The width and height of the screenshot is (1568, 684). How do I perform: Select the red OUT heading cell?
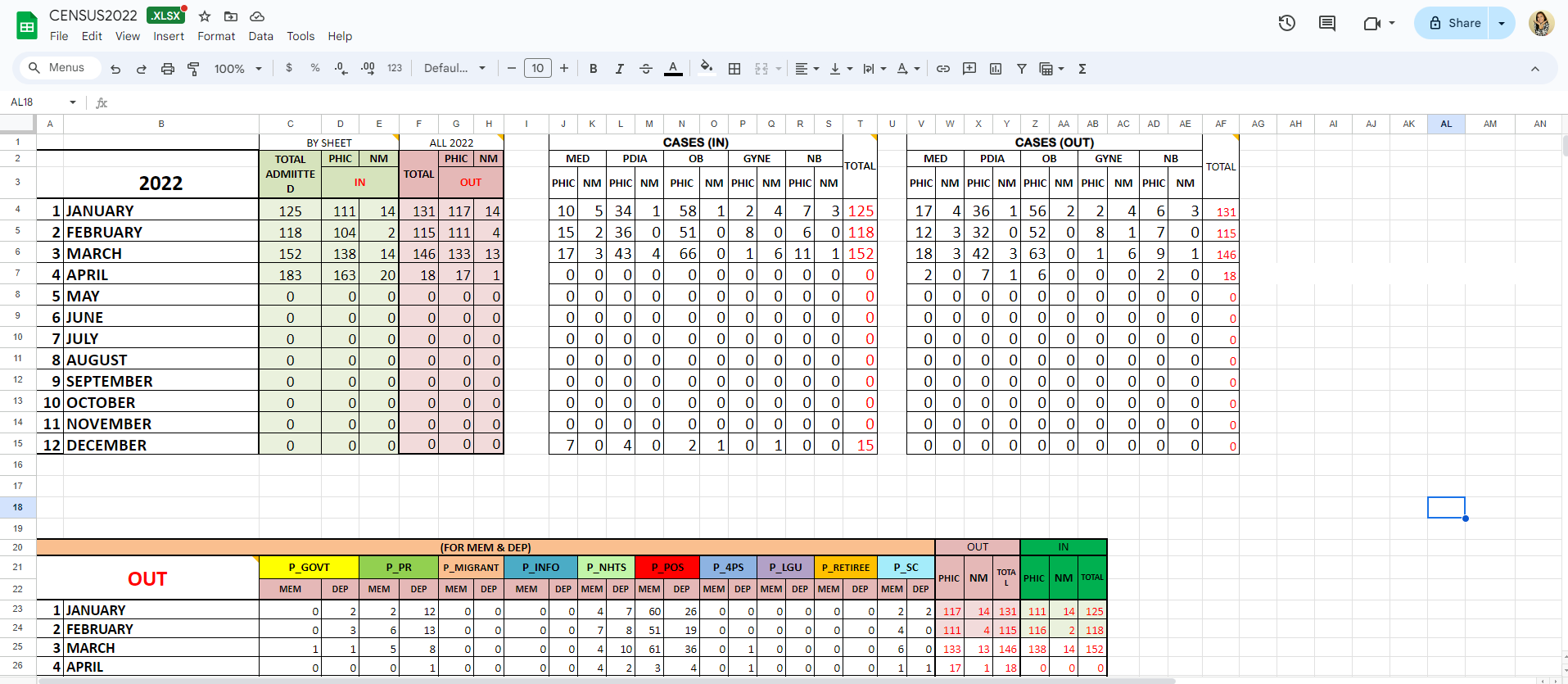[x=147, y=578]
